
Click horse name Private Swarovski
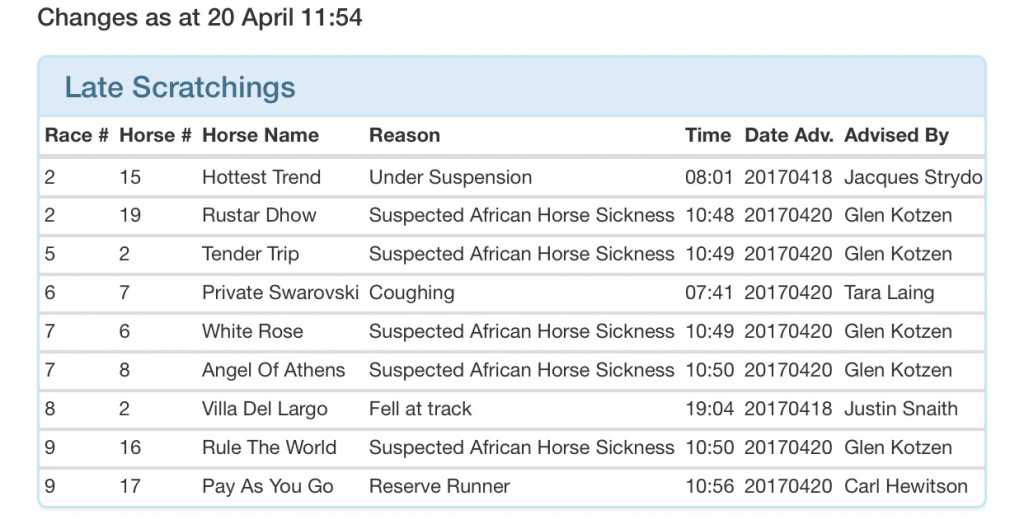280,293
